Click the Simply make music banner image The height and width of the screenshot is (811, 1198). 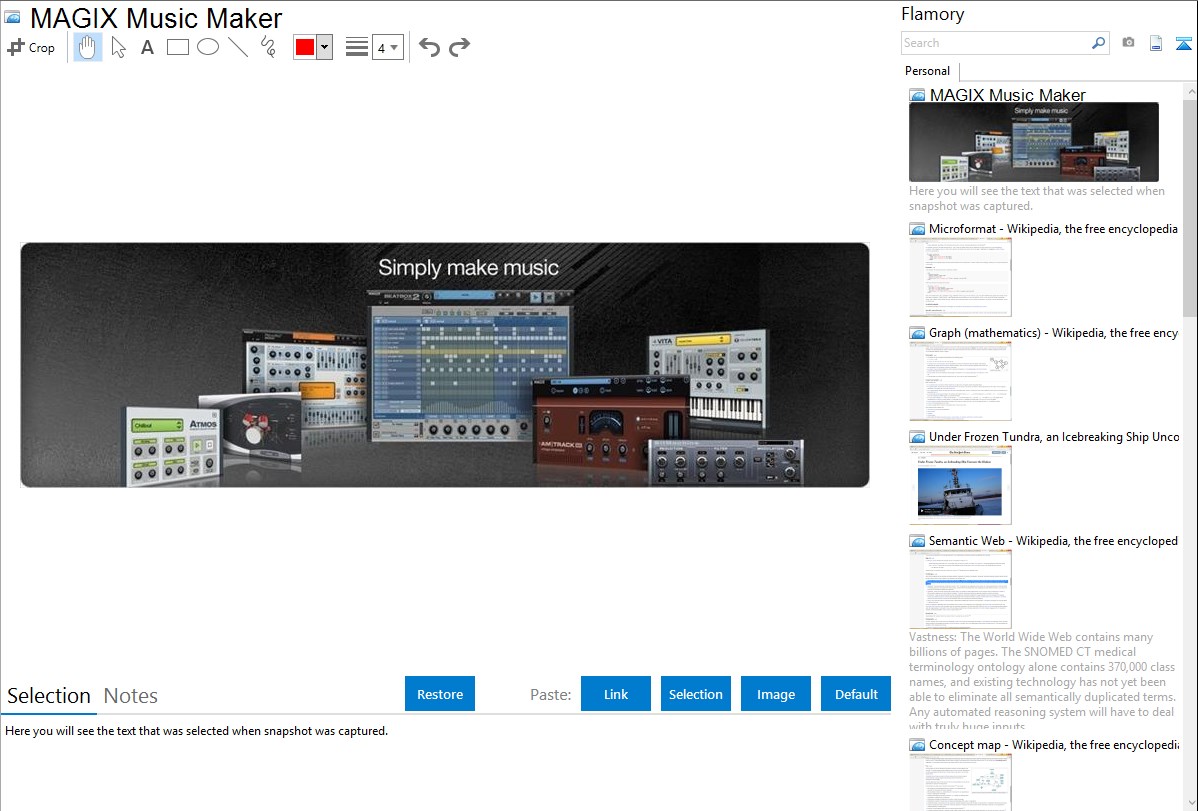point(445,365)
